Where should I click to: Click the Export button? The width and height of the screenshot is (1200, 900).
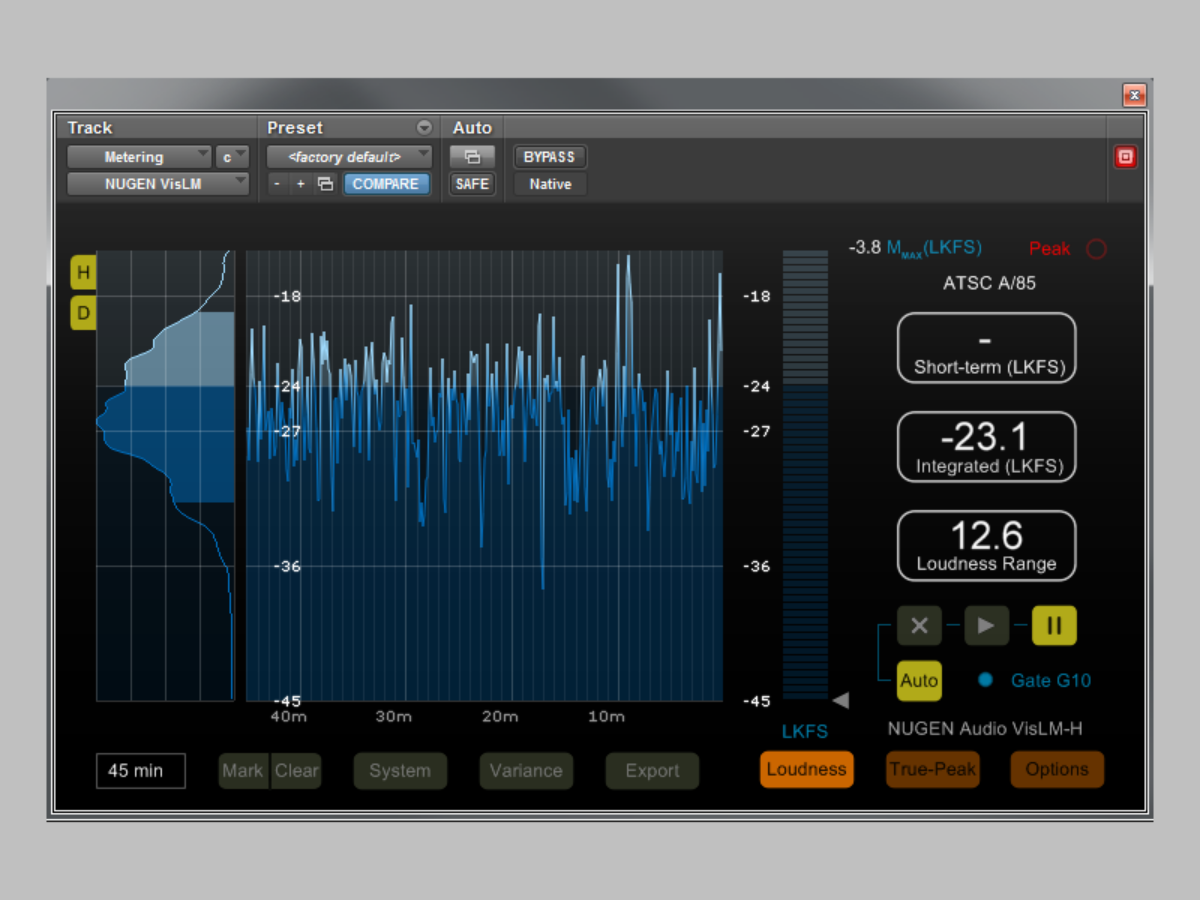652,771
